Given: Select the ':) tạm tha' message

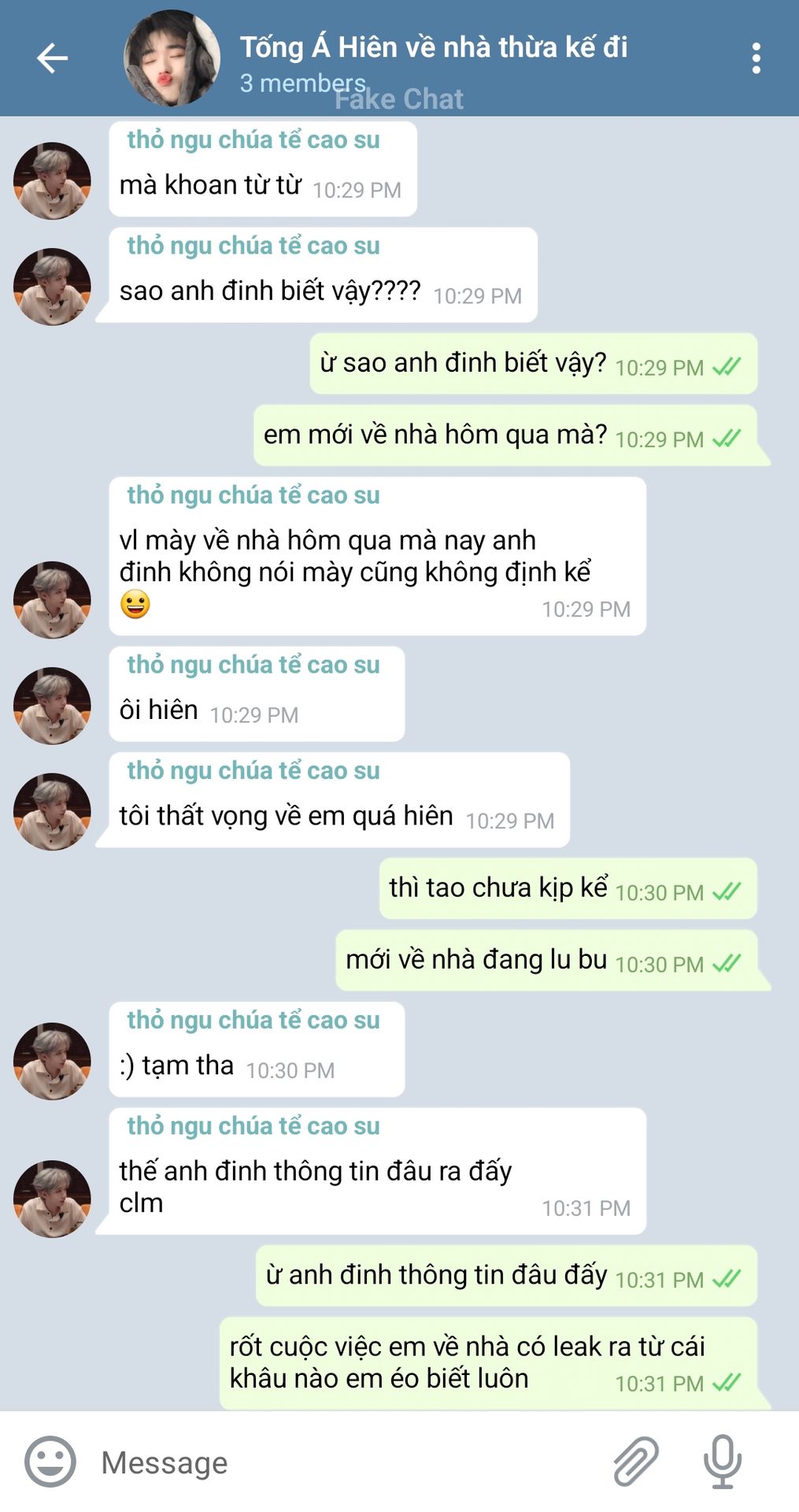Looking at the screenshot, I should [257, 1049].
